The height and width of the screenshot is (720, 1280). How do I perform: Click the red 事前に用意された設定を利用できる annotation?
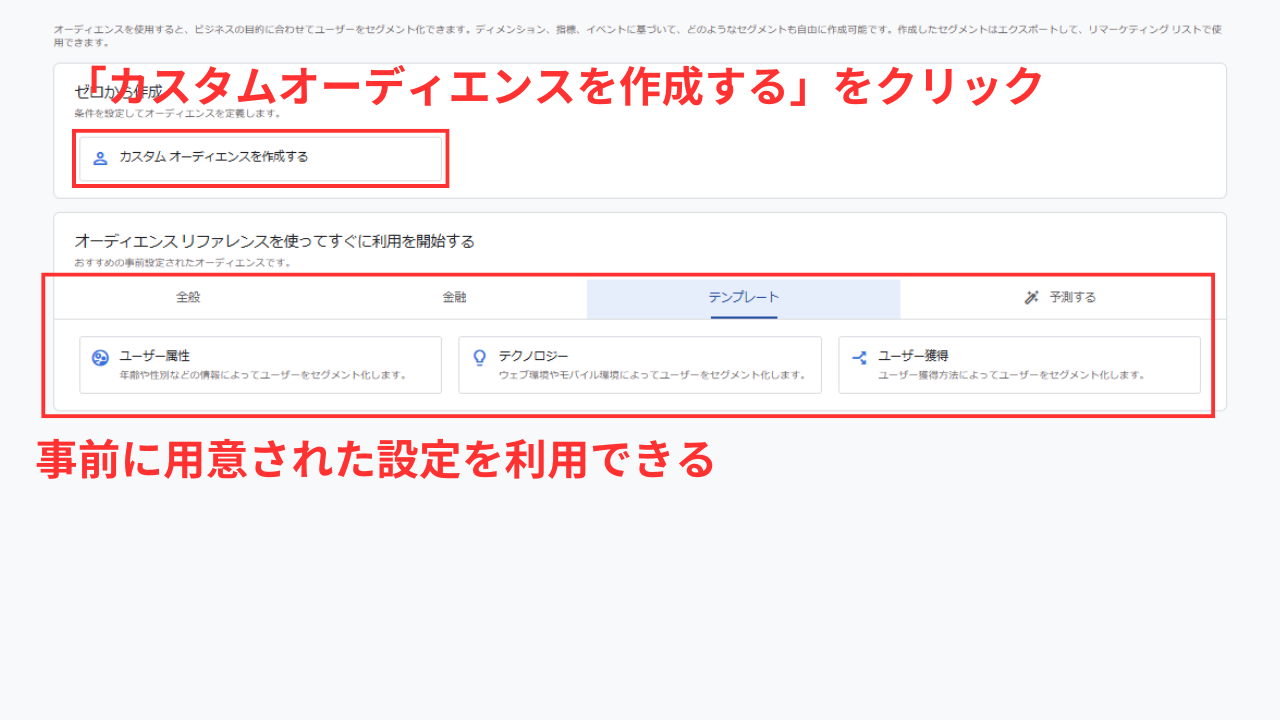376,459
